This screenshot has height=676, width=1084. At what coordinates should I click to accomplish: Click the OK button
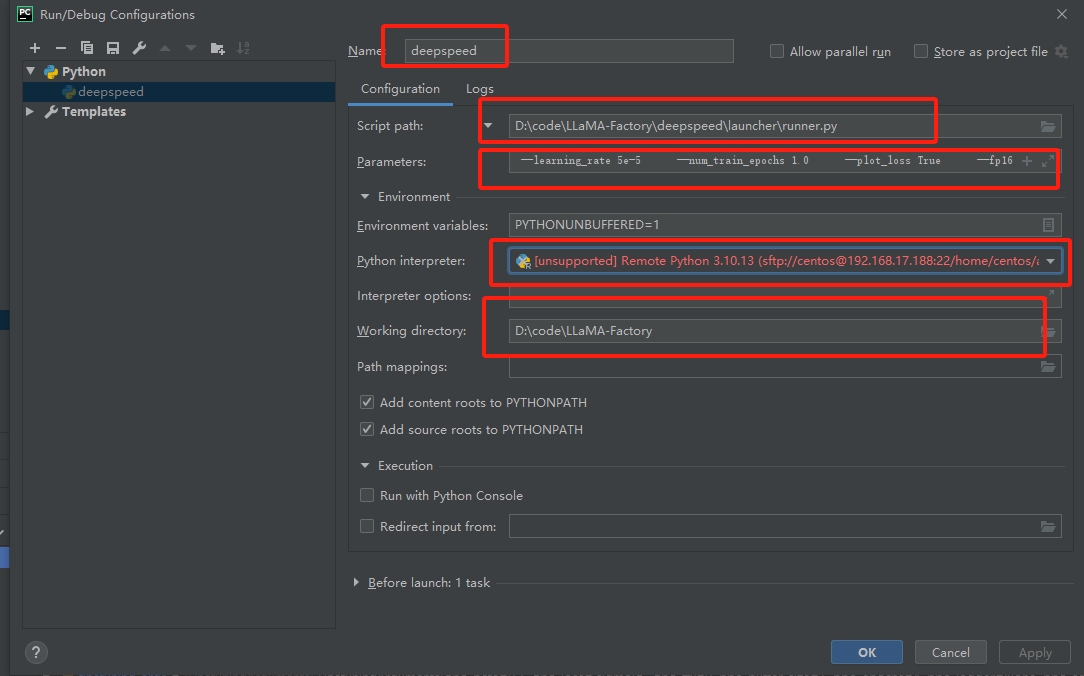point(866,652)
